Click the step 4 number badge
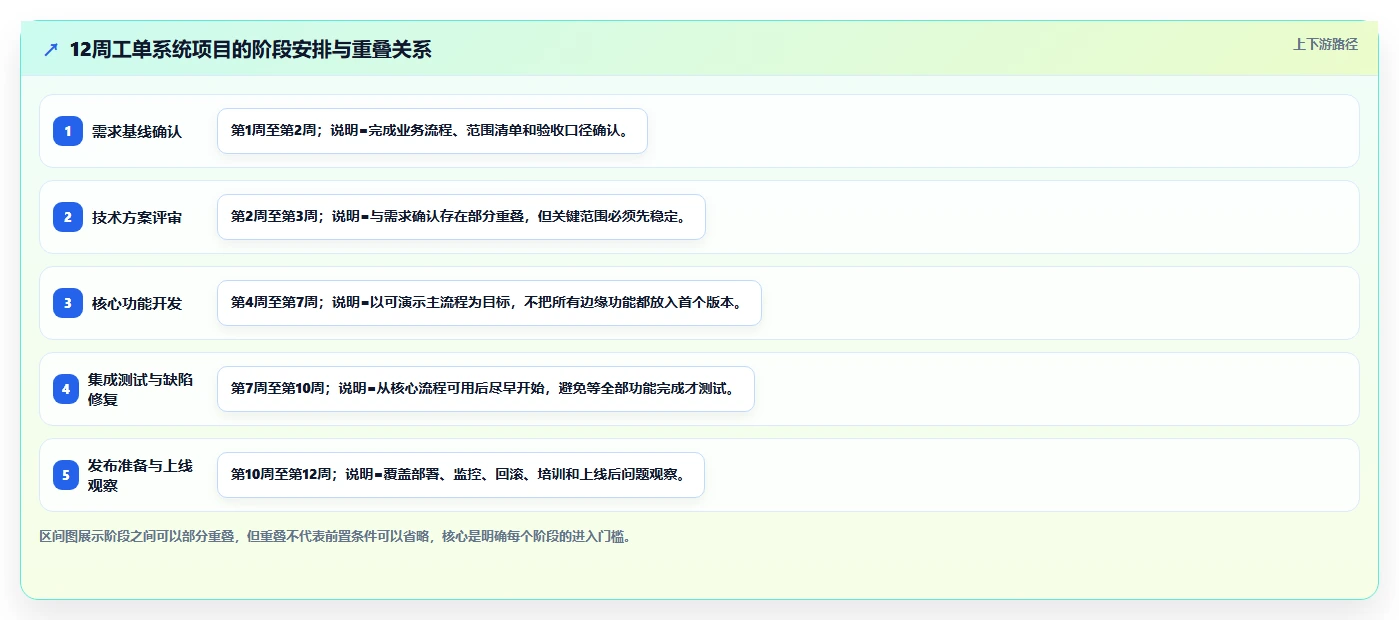 point(66,389)
